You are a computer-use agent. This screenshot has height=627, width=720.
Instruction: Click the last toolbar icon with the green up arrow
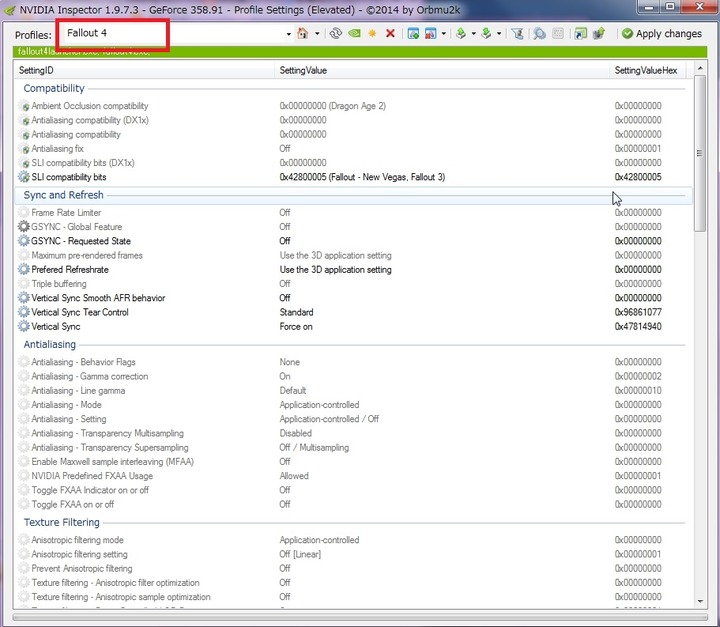[x=599, y=33]
